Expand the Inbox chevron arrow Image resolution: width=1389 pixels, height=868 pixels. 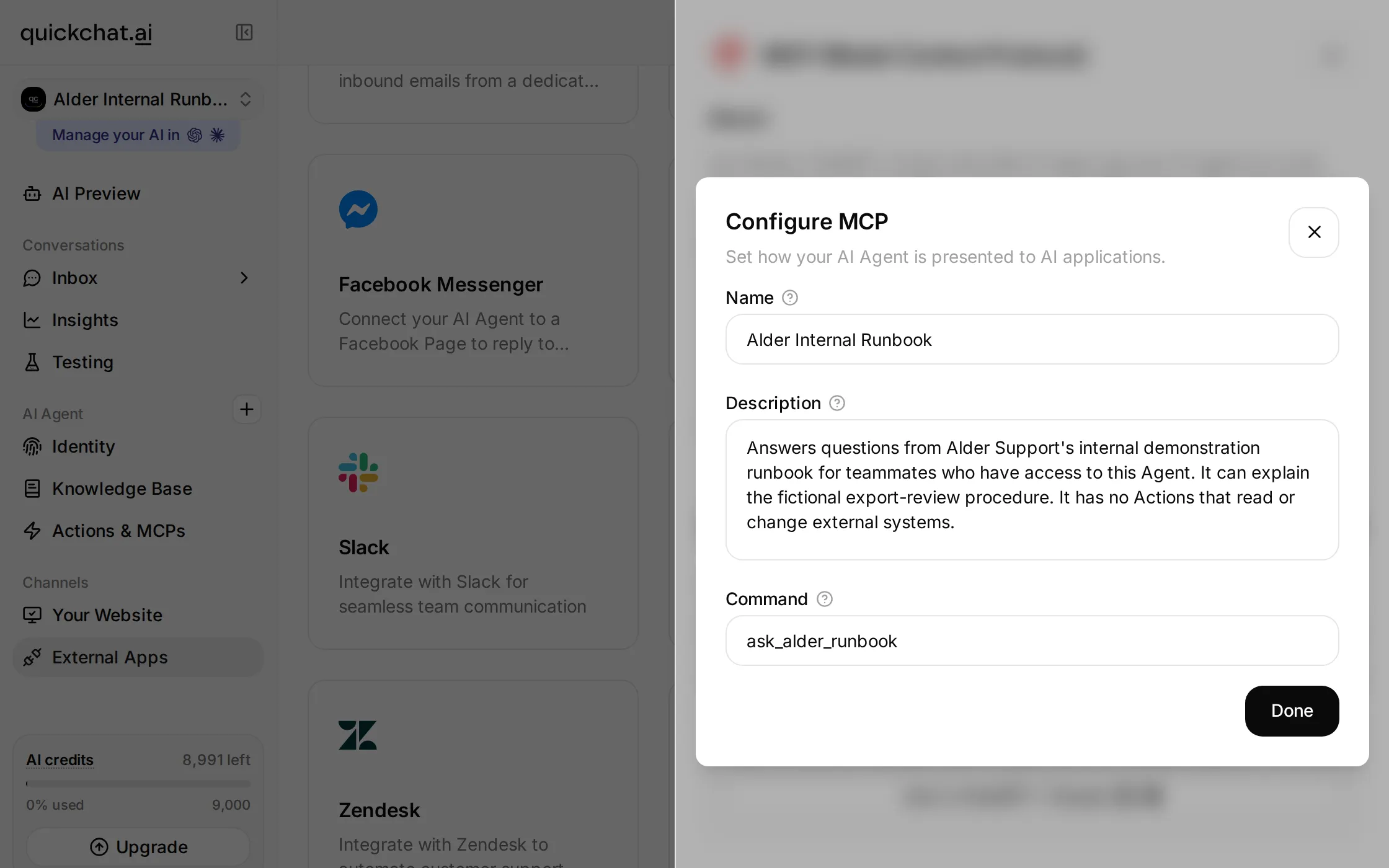tap(244, 278)
